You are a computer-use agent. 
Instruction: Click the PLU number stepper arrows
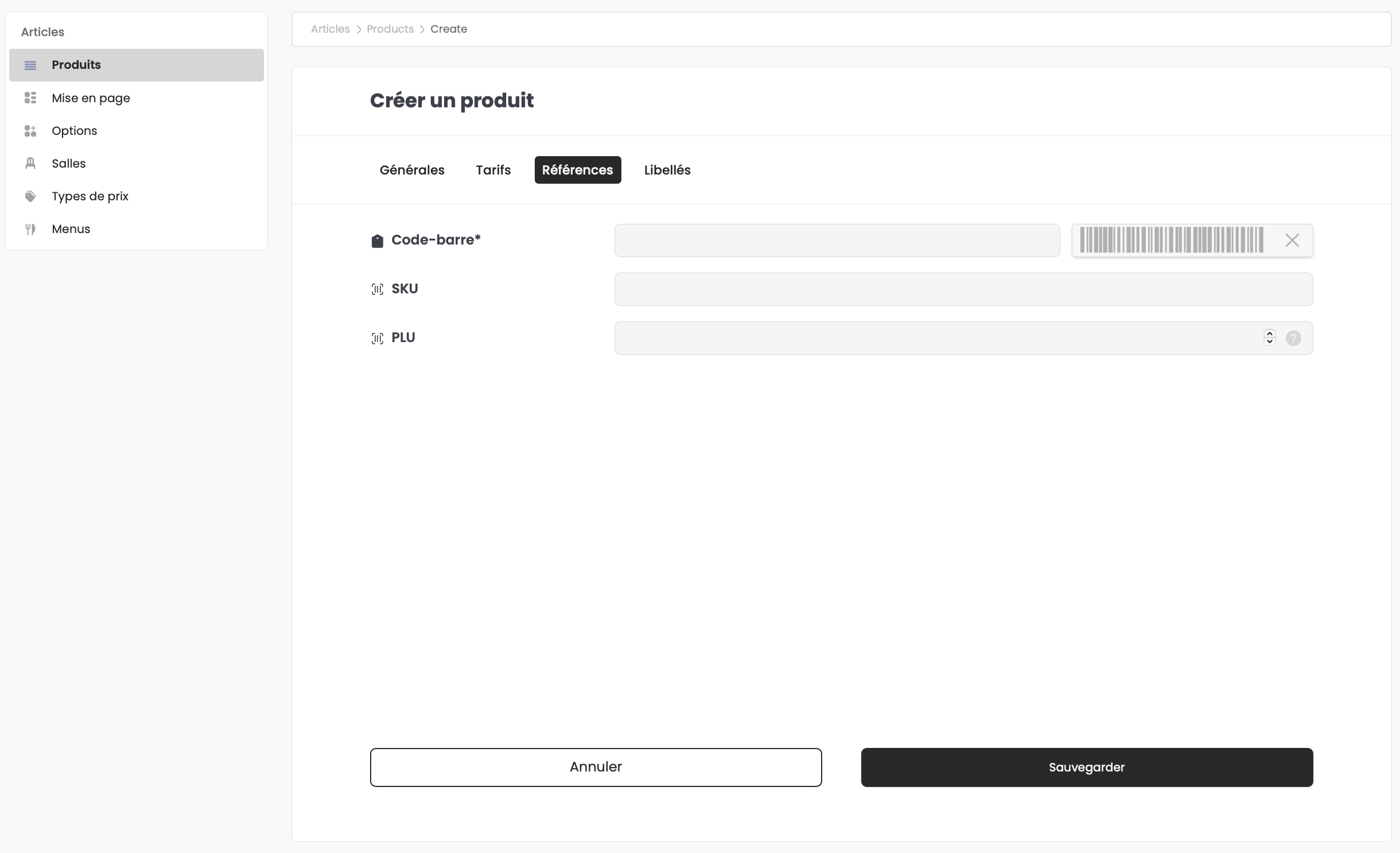coord(1269,338)
